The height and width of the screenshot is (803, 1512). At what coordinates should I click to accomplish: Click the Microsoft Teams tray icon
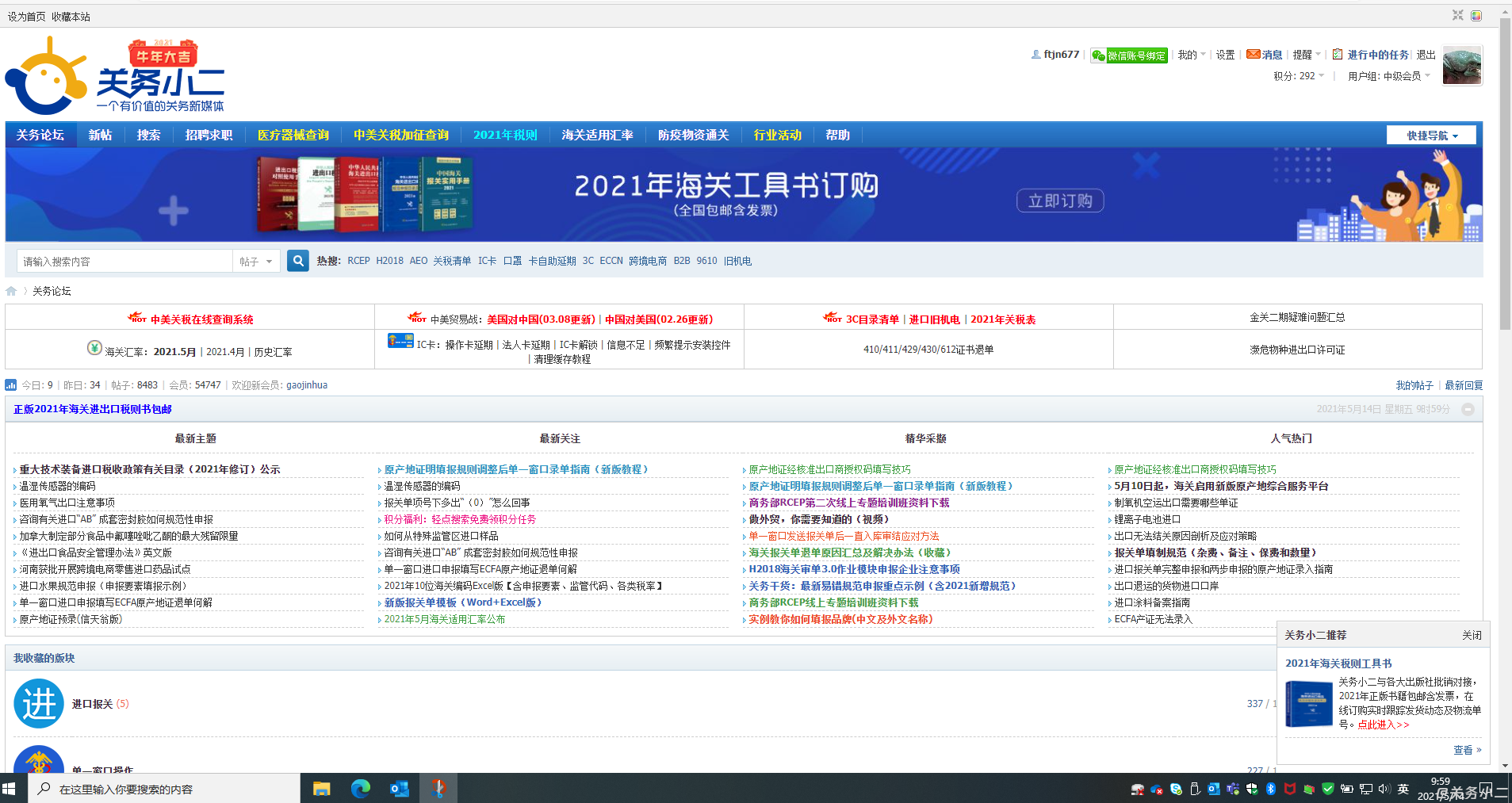(1233, 789)
